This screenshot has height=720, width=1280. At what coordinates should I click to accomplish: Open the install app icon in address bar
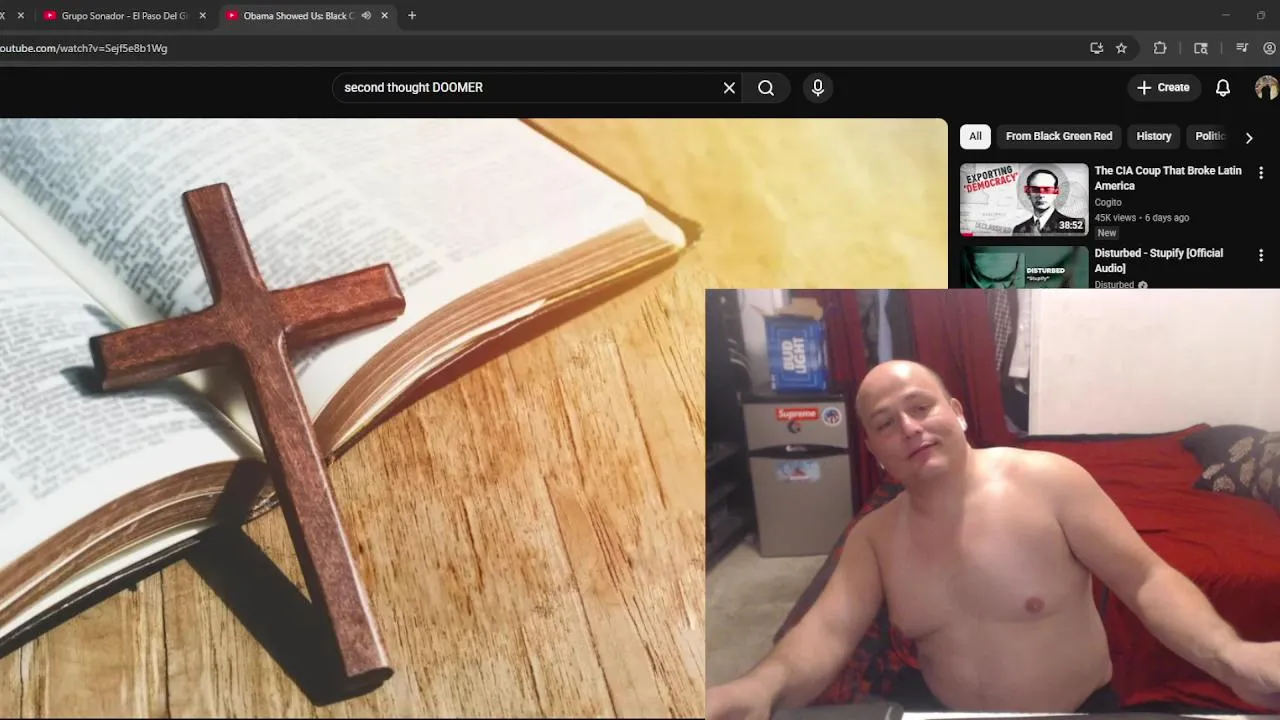coord(1097,48)
